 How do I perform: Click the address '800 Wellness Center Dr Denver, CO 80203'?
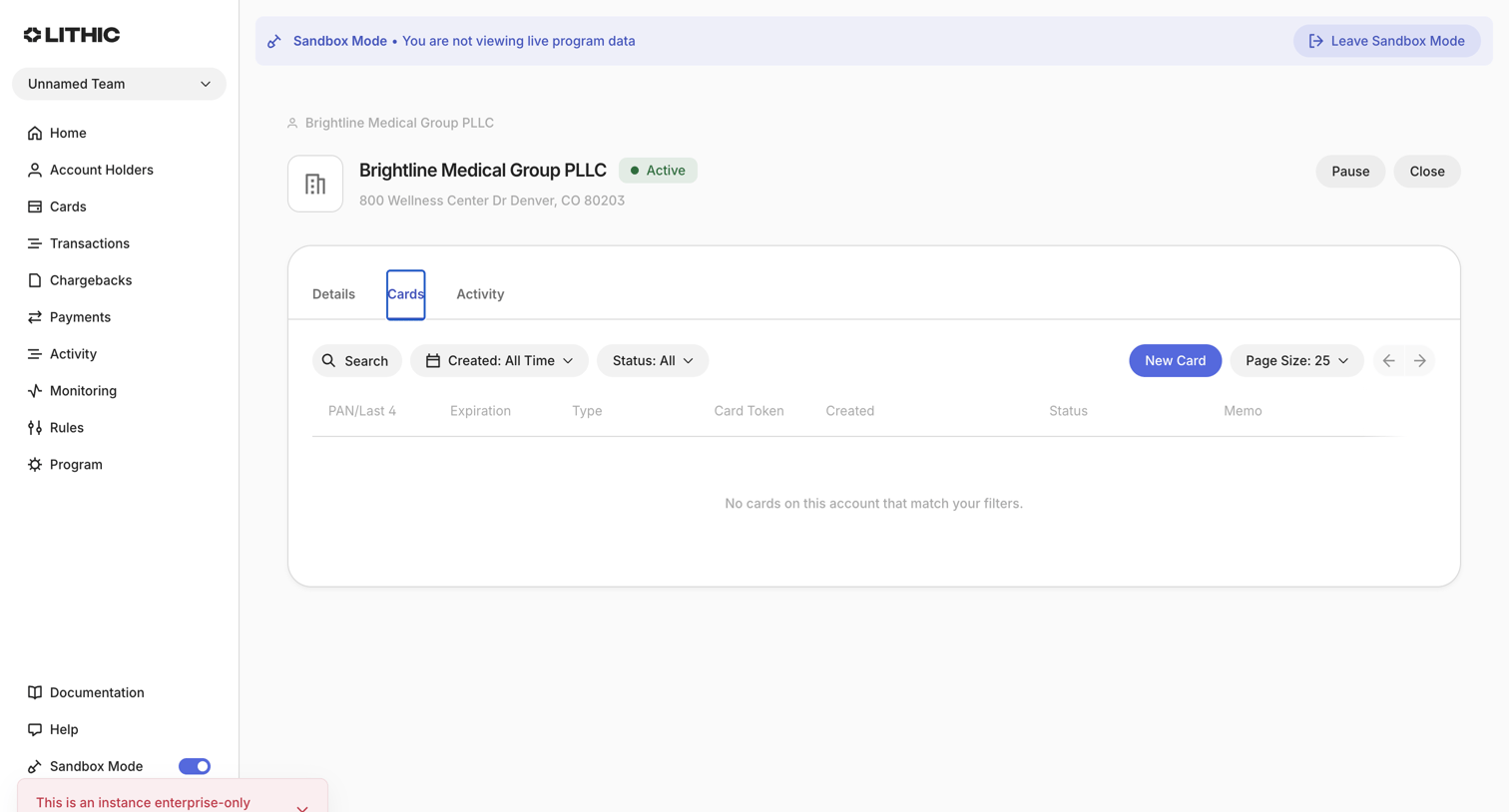[492, 201]
